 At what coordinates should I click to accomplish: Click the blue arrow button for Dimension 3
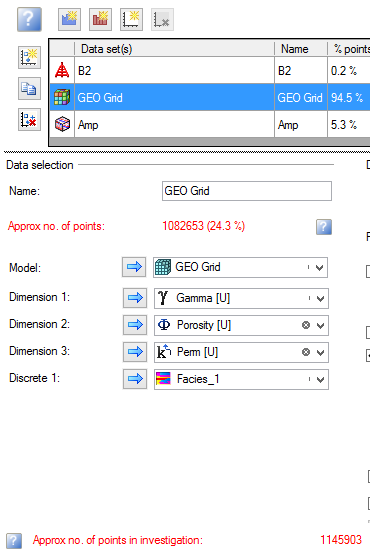coord(135,352)
